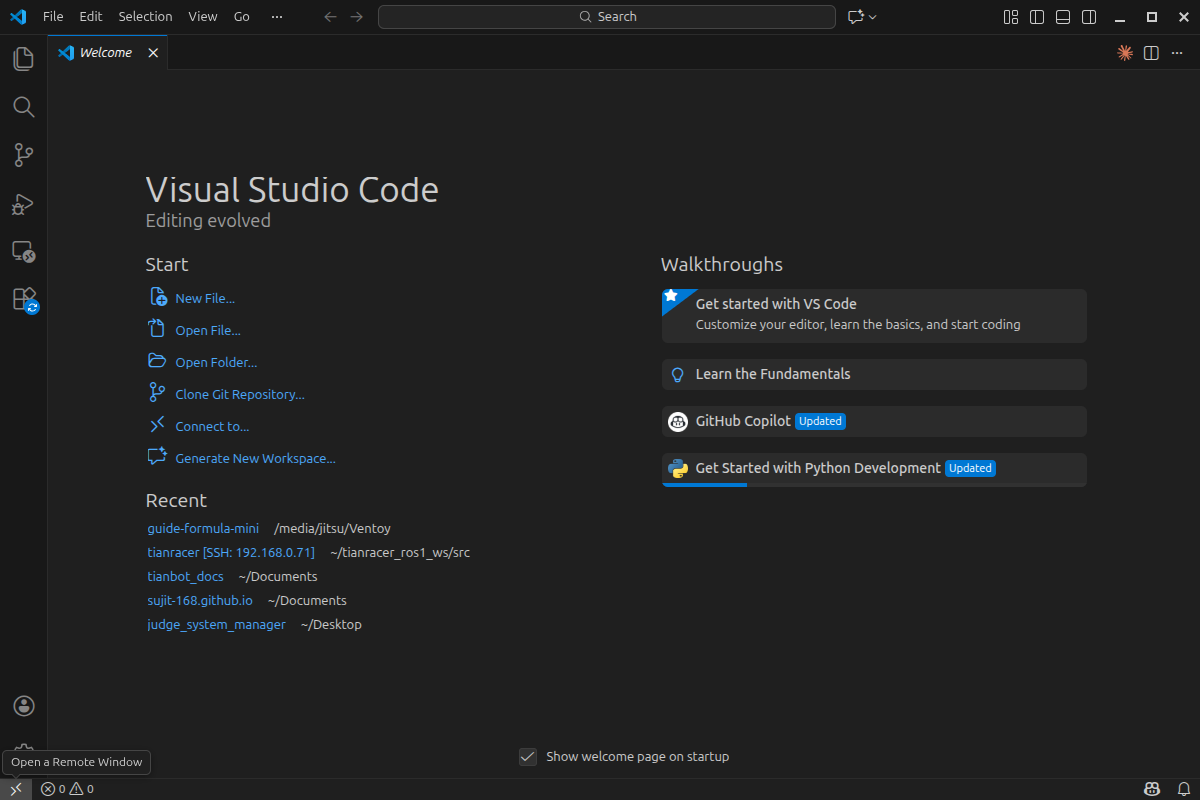The height and width of the screenshot is (800, 1200).
Task: Uncheck Show welcome page on startup
Action: [528, 757]
